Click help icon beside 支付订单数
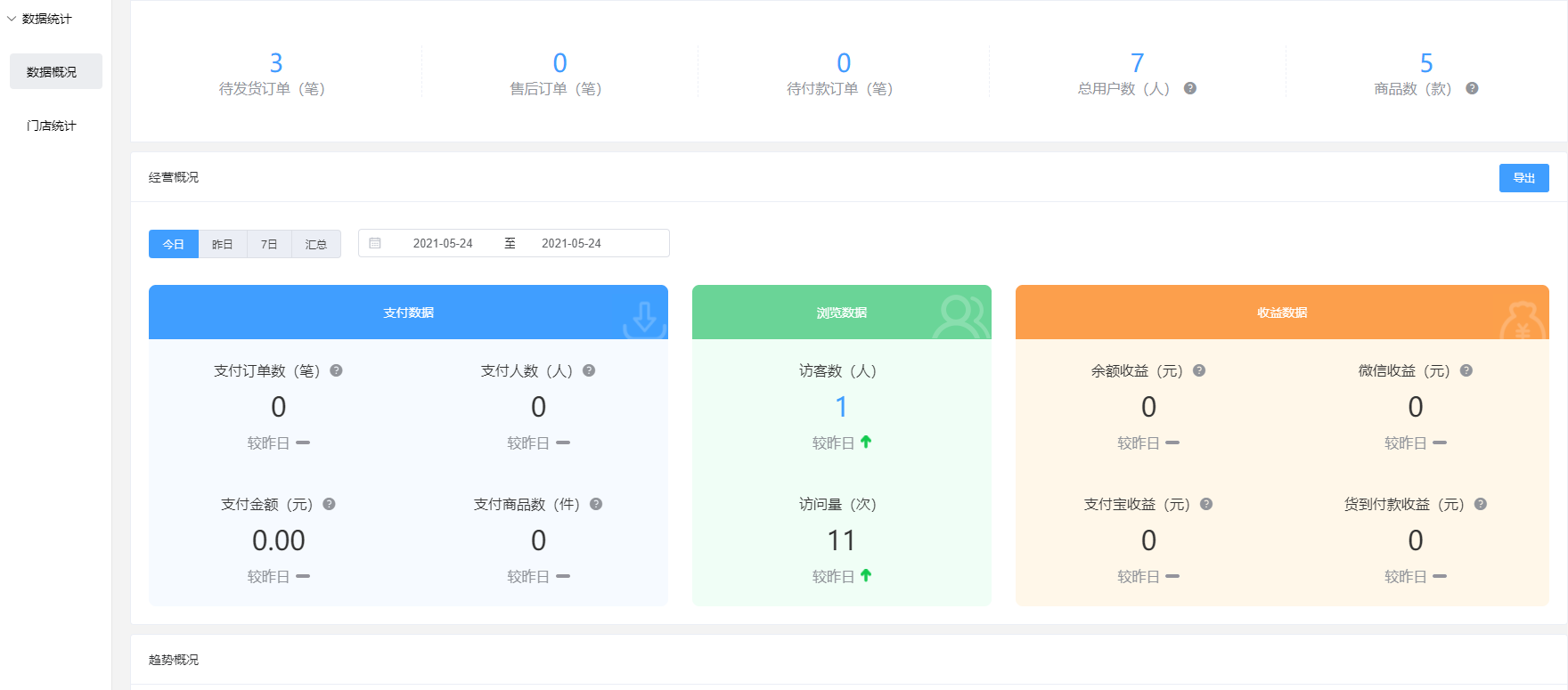 click(x=336, y=370)
